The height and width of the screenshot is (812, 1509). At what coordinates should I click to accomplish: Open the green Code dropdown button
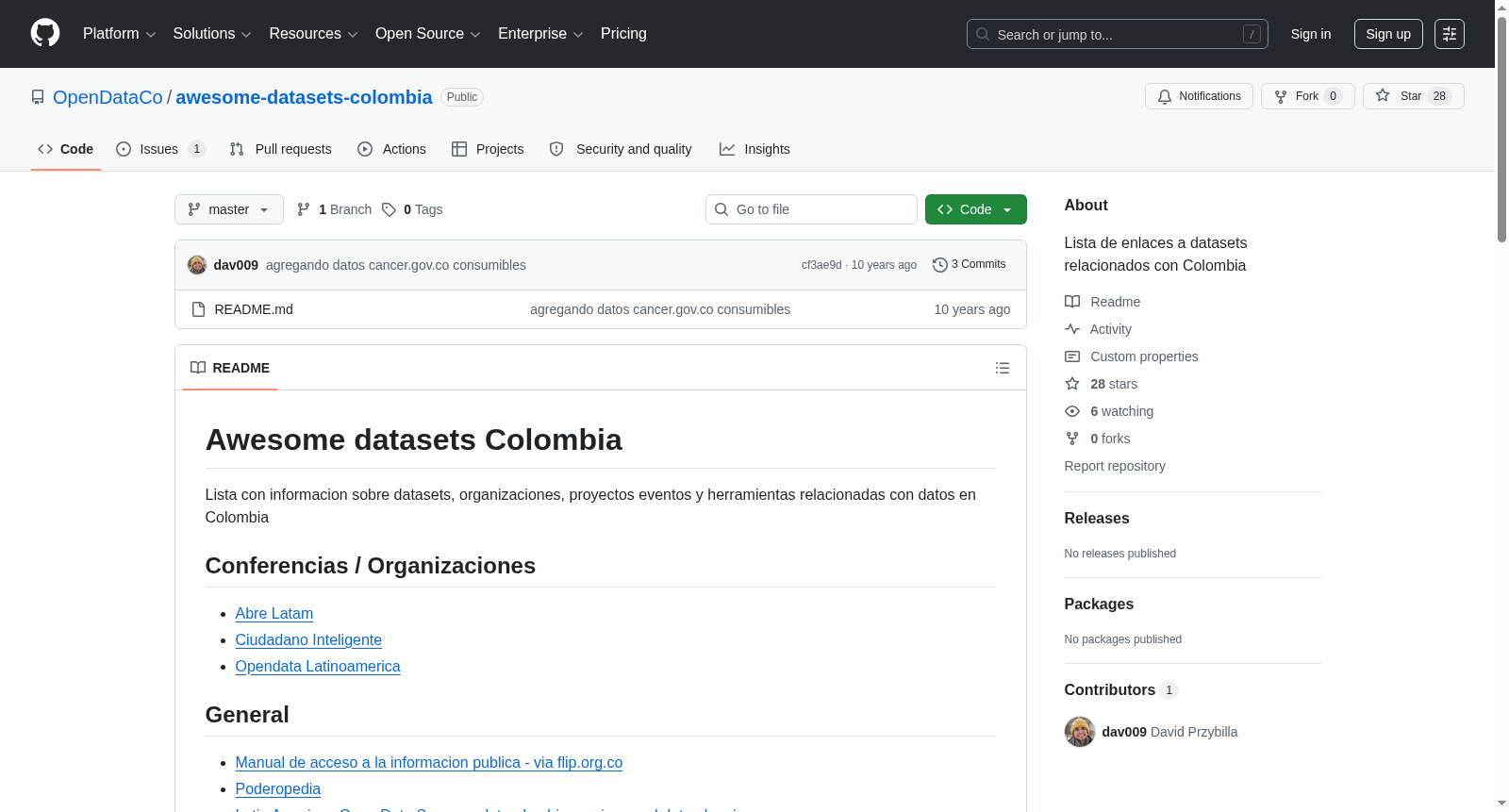(976, 209)
